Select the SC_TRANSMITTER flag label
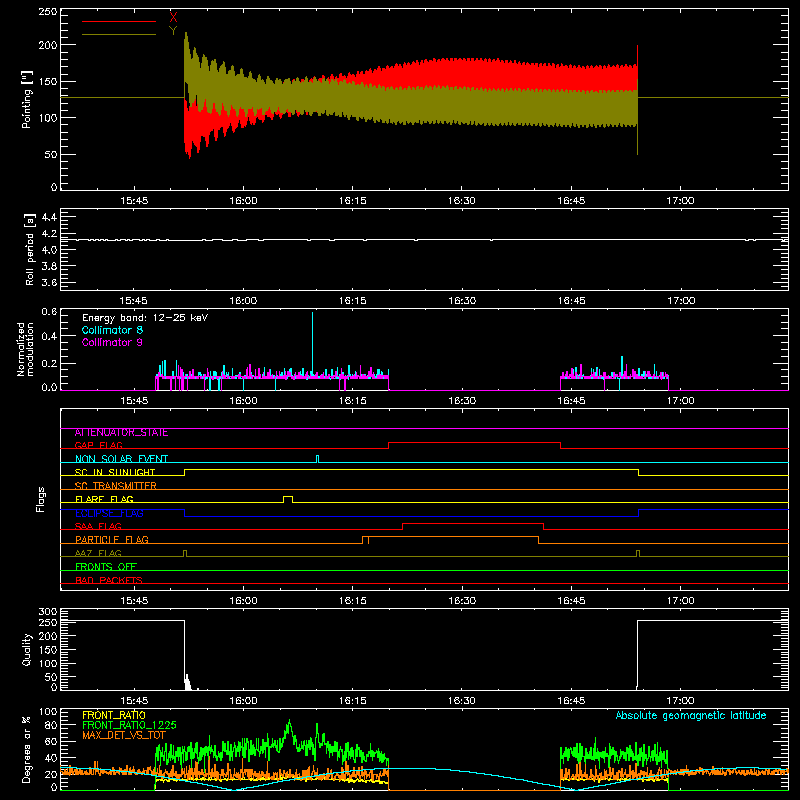800x800 pixels. click(115, 486)
